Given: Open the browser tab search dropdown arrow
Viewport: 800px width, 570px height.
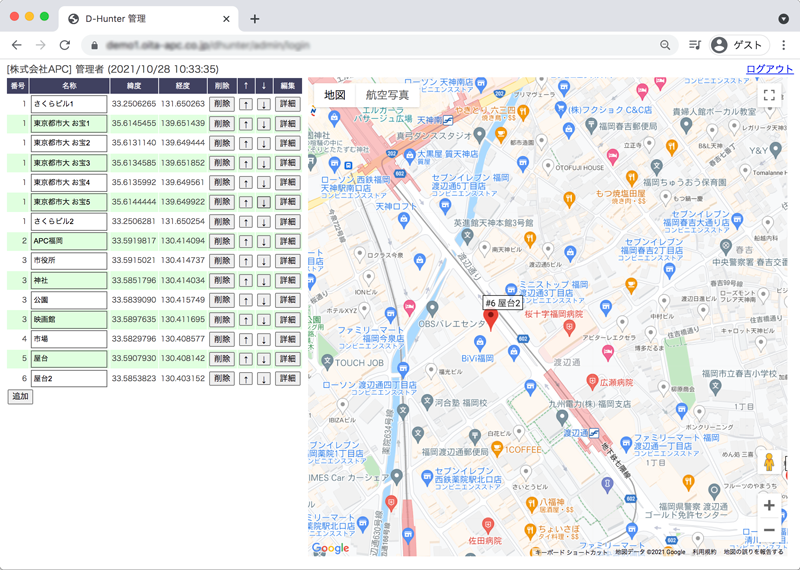Looking at the screenshot, I should 784,19.
